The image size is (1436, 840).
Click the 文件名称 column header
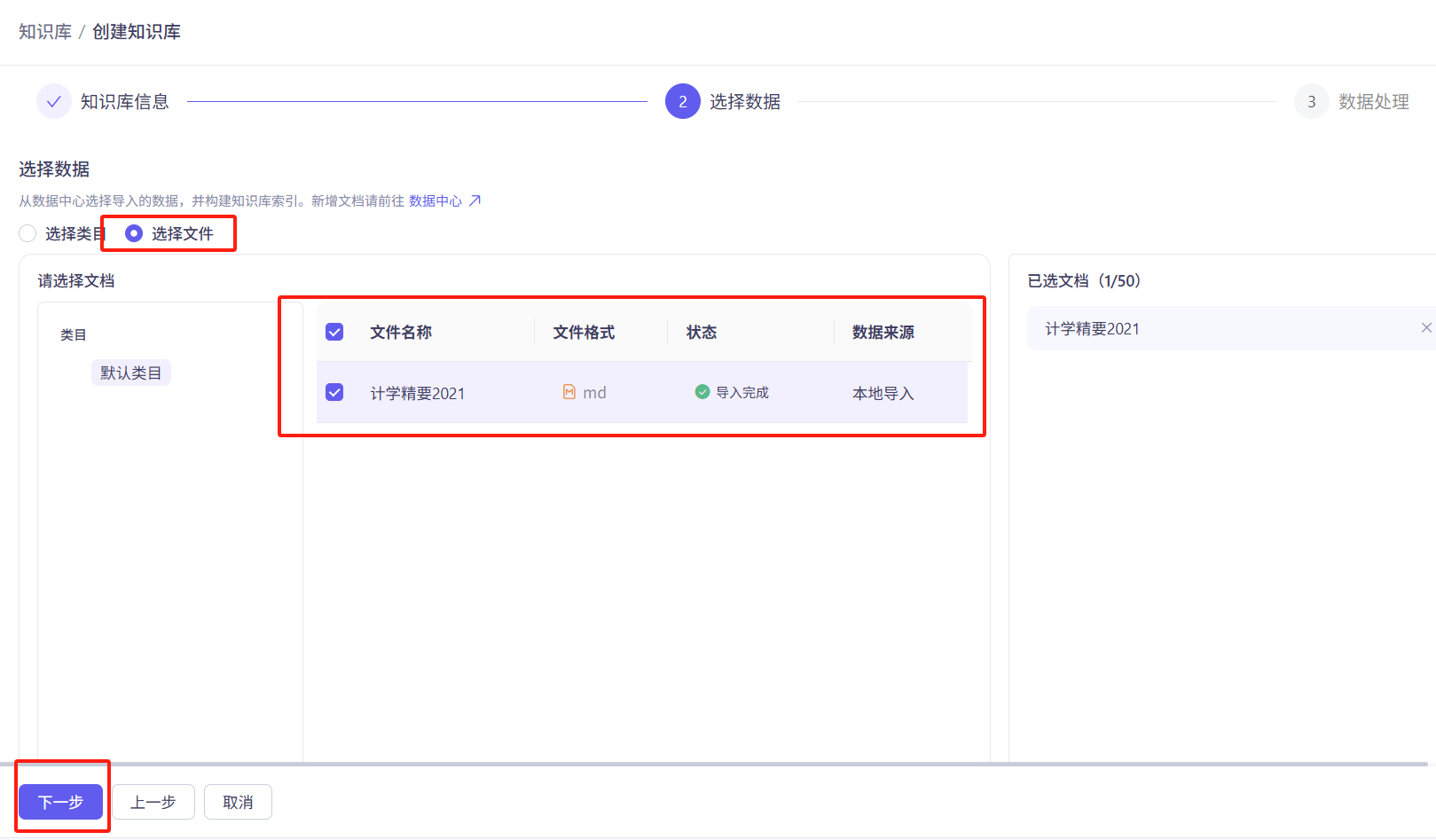[401, 332]
